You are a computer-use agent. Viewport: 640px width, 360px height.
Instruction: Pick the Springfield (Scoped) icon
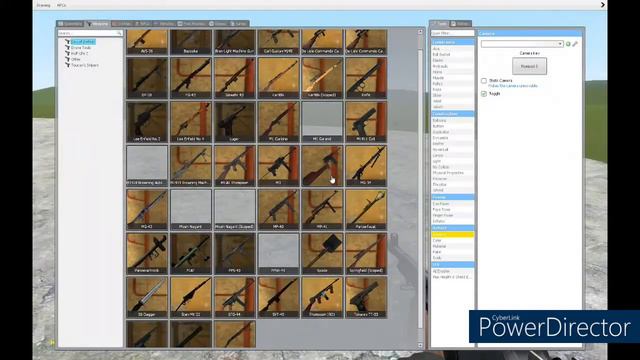pos(366,253)
